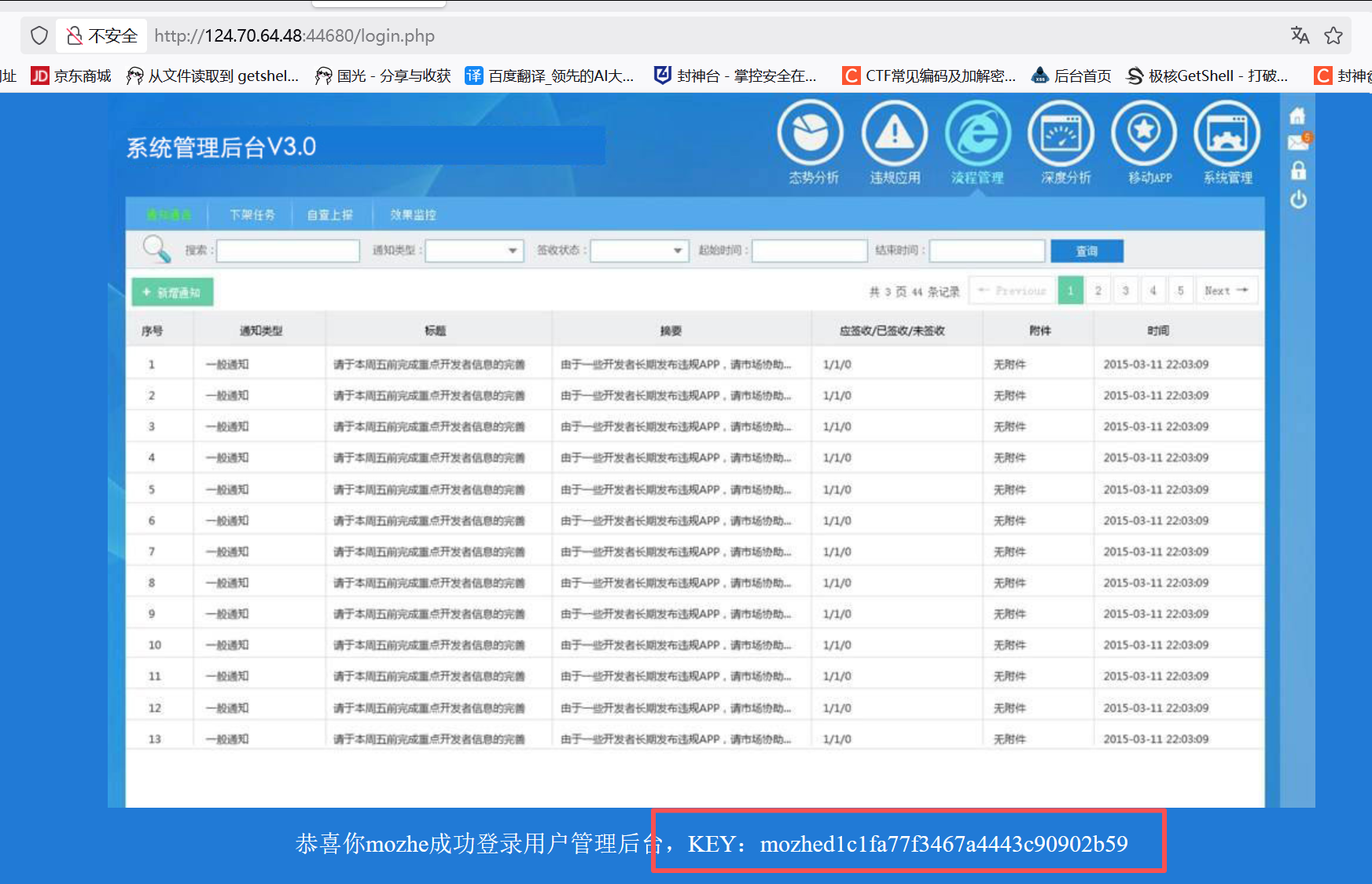
Task: Click the blue 查询 button
Action: pyautogui.click(x=1087, y=251)
